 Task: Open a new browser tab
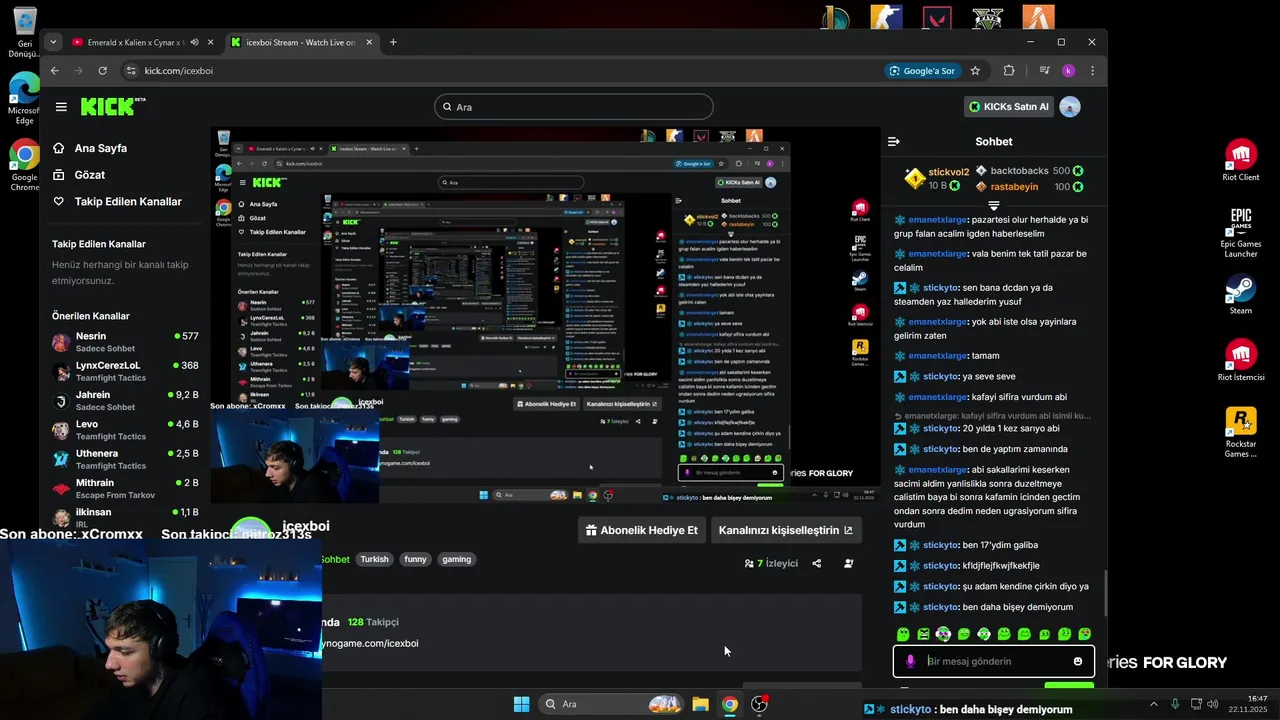tap(393, 42)
